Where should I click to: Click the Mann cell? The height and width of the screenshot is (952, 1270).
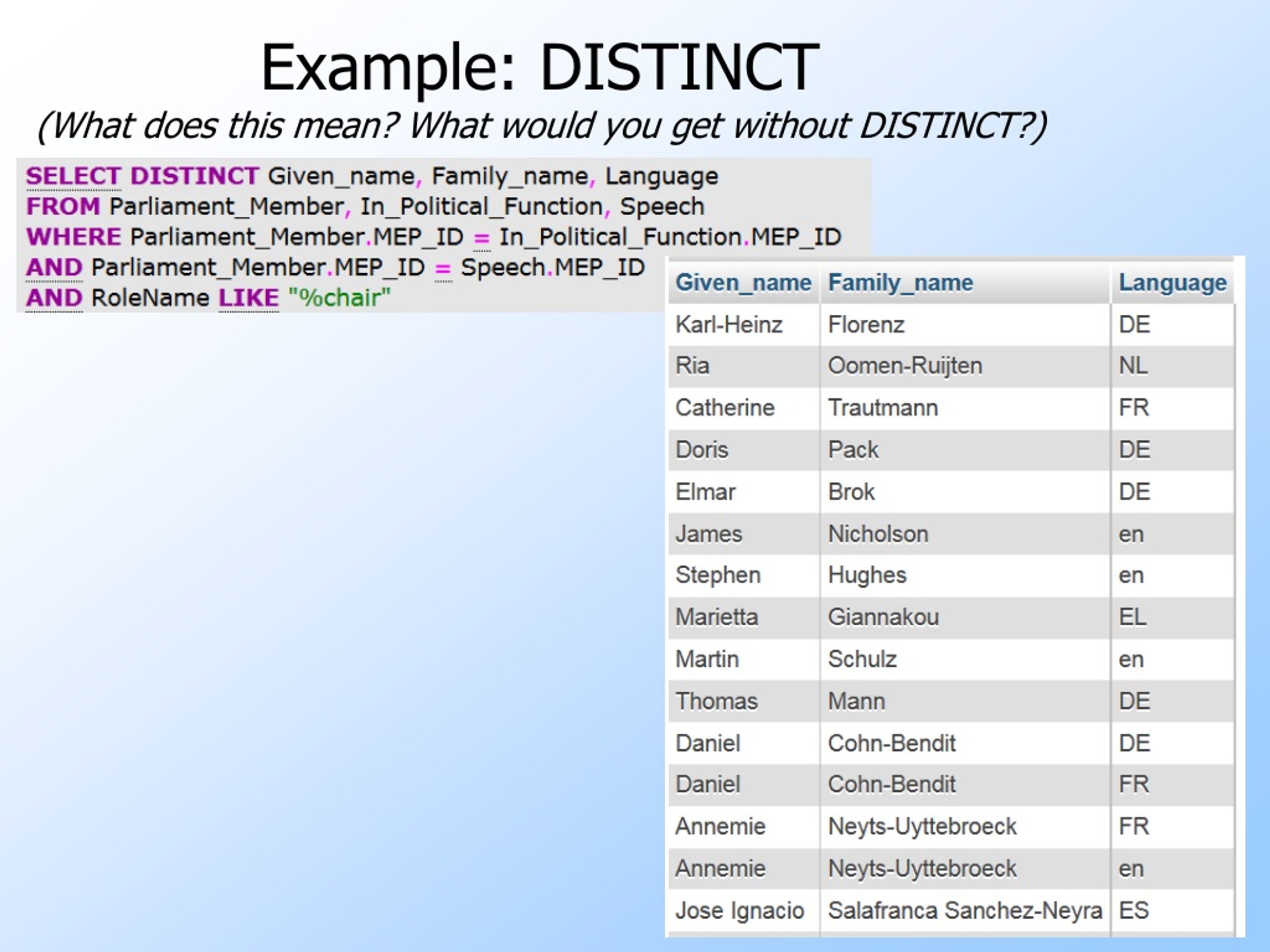tap(964, 701)
